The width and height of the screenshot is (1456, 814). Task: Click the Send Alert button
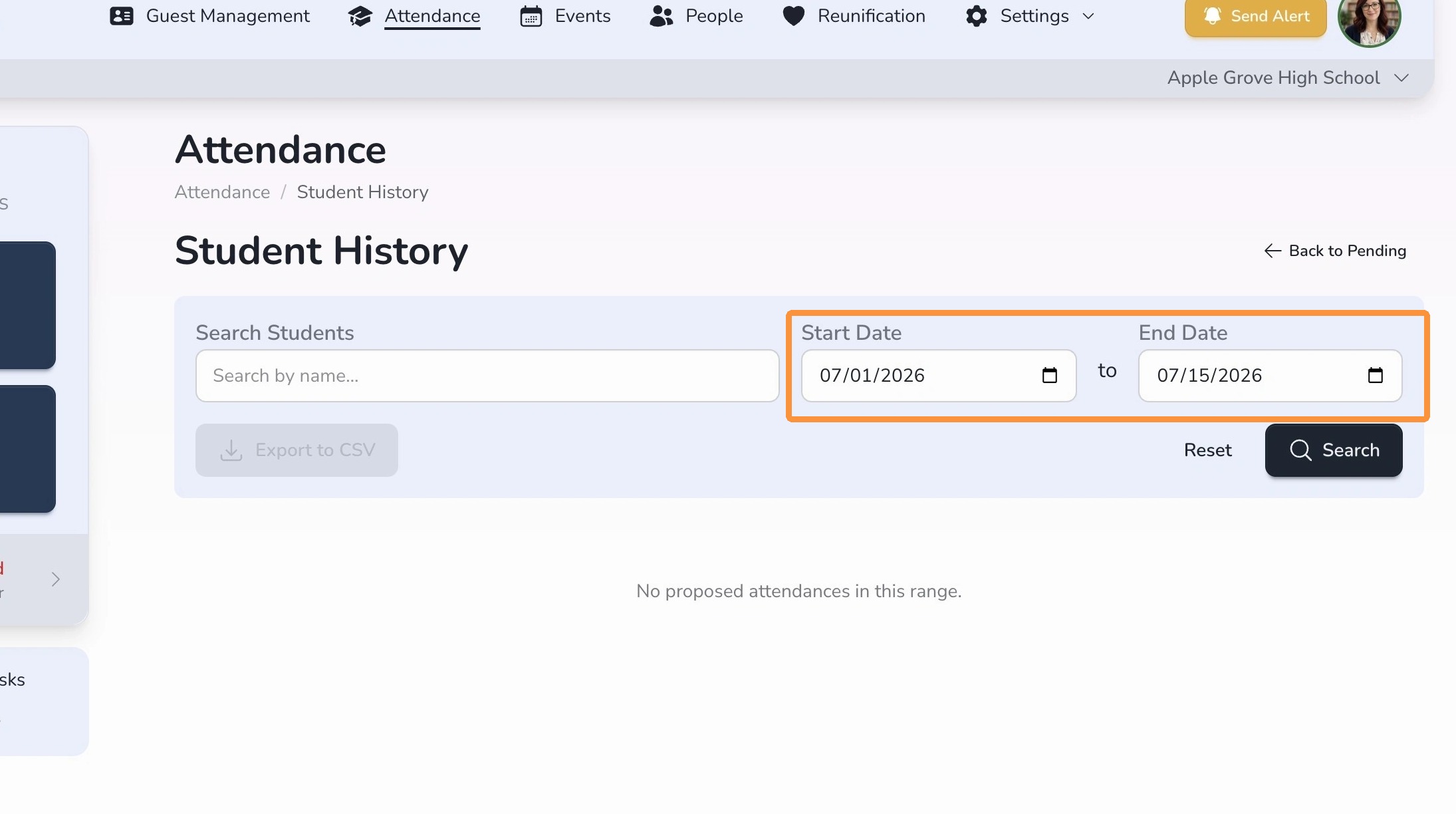pos(1255,16)
